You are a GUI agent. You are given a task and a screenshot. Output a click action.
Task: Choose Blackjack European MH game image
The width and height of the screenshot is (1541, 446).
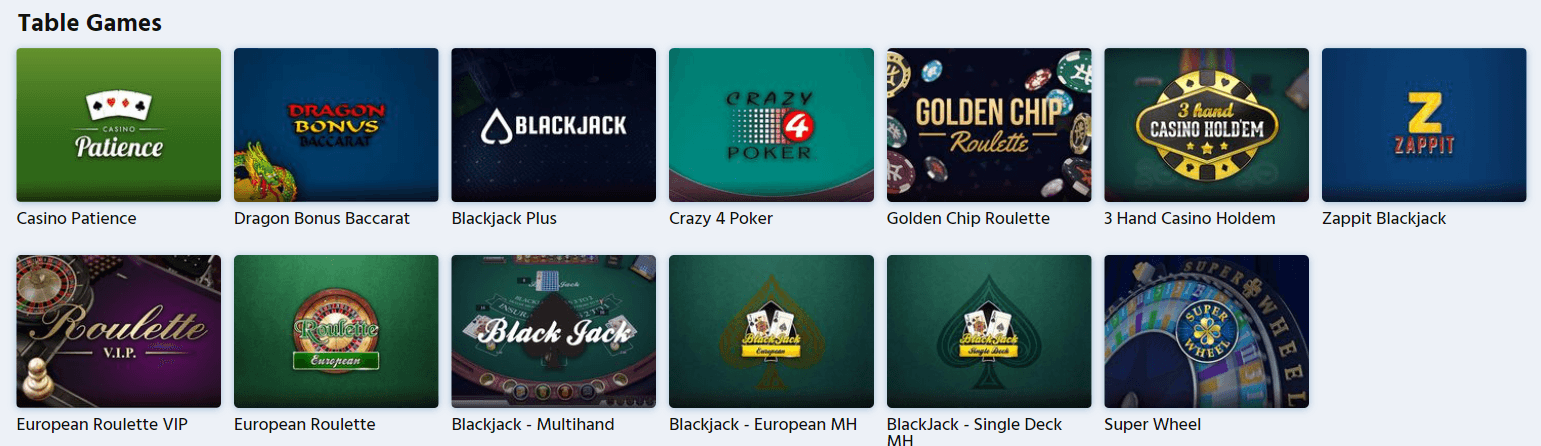click(x=771, y=331)
